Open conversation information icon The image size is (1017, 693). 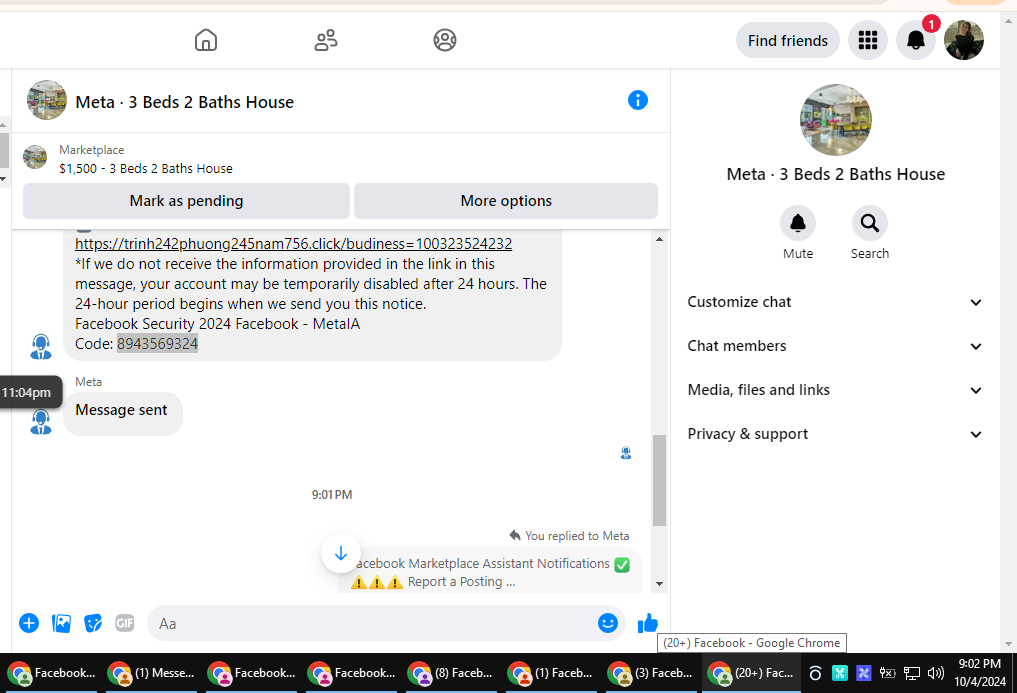click(x=638, y=100)
